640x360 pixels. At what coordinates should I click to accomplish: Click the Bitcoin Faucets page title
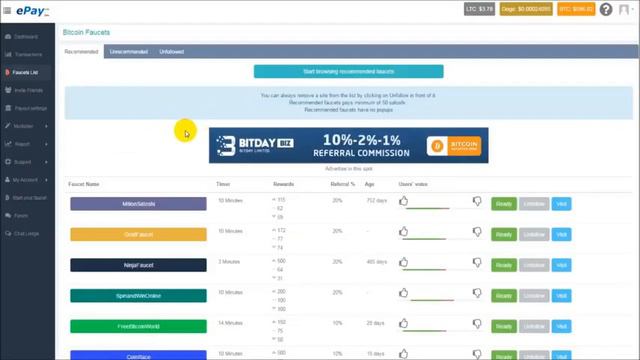(86, 32)
